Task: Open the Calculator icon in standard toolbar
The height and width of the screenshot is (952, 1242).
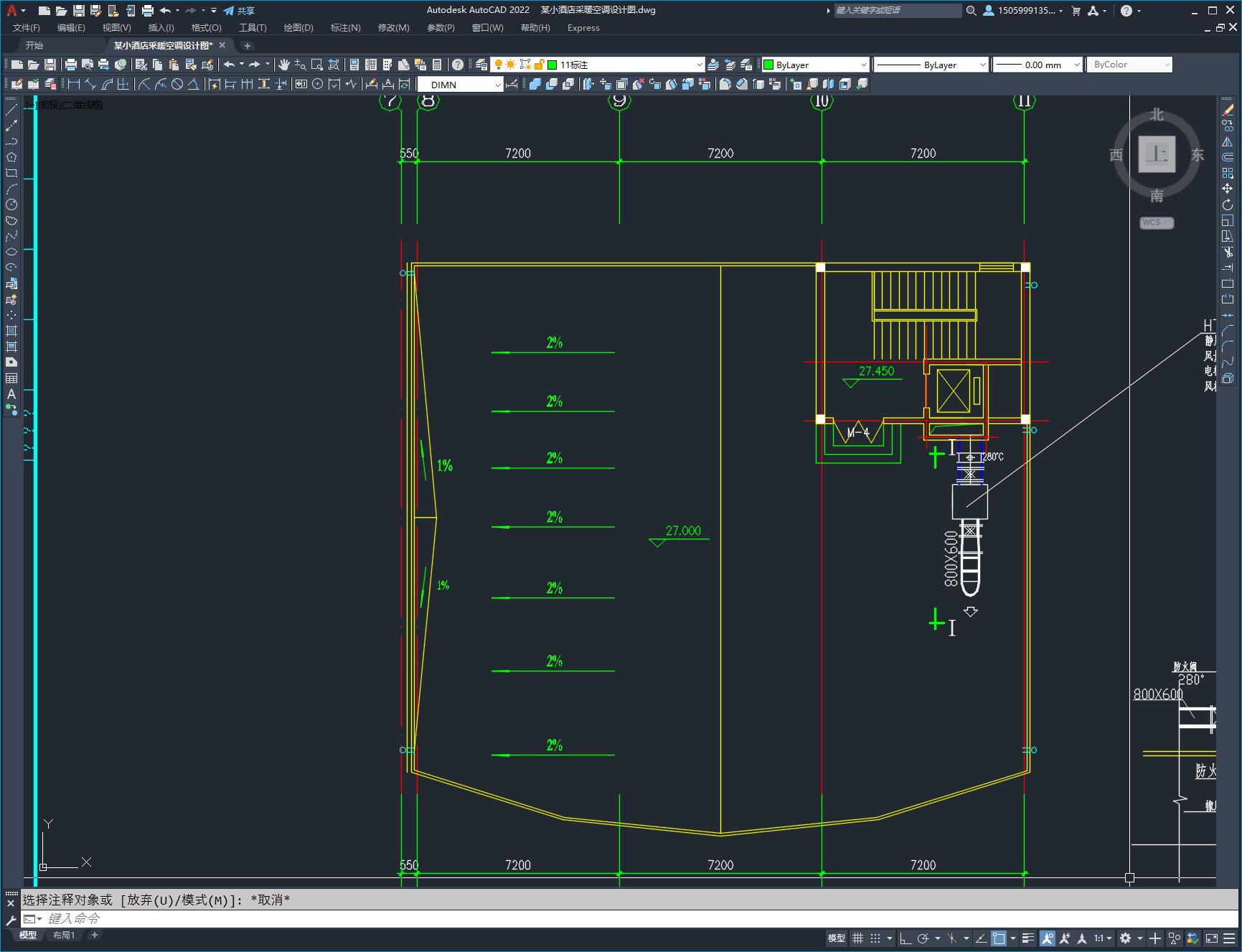Action: [437, 65]
